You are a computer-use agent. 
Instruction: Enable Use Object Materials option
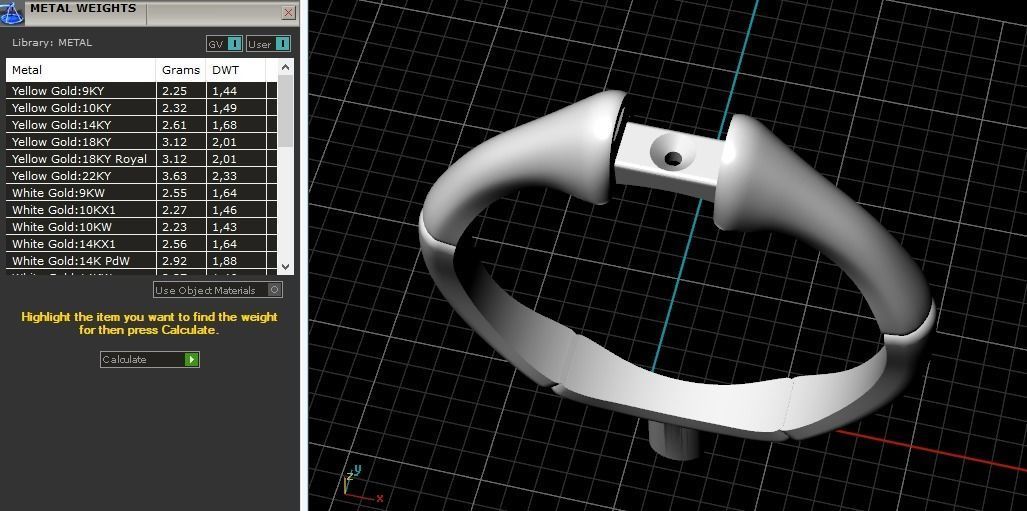[218, 290]
